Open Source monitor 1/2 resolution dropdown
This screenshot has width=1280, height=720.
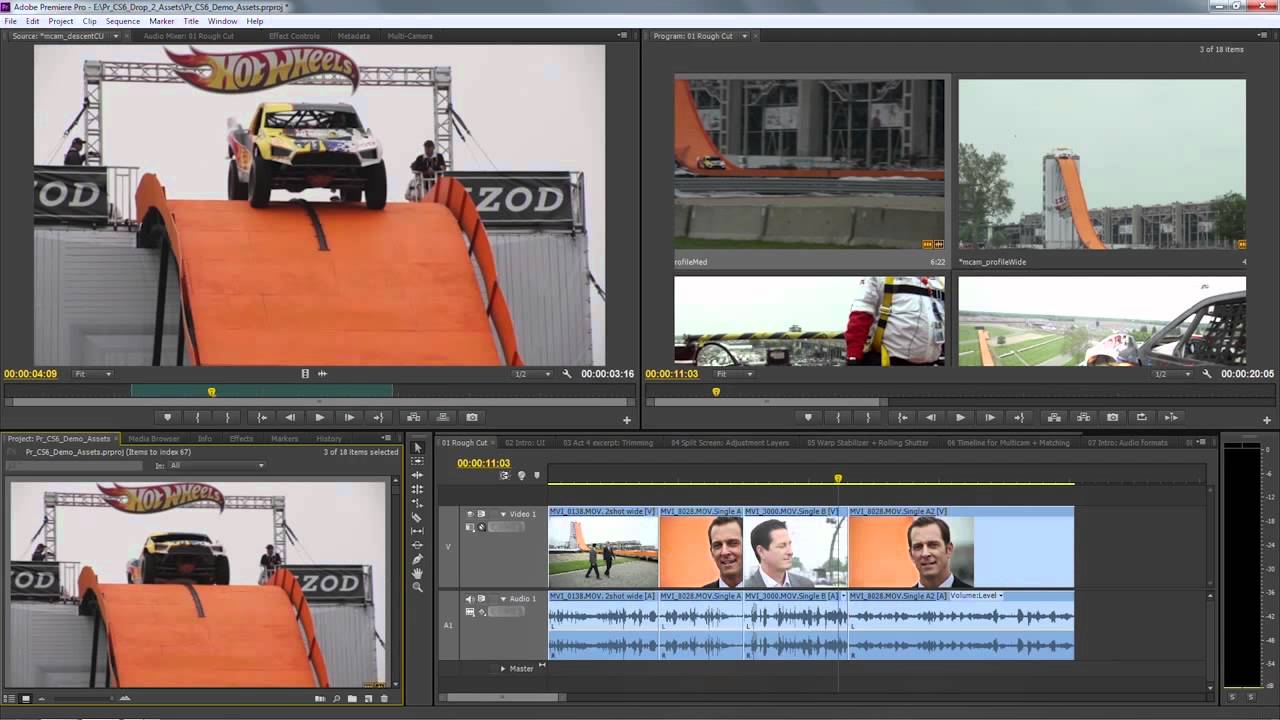tap(532, 374)
